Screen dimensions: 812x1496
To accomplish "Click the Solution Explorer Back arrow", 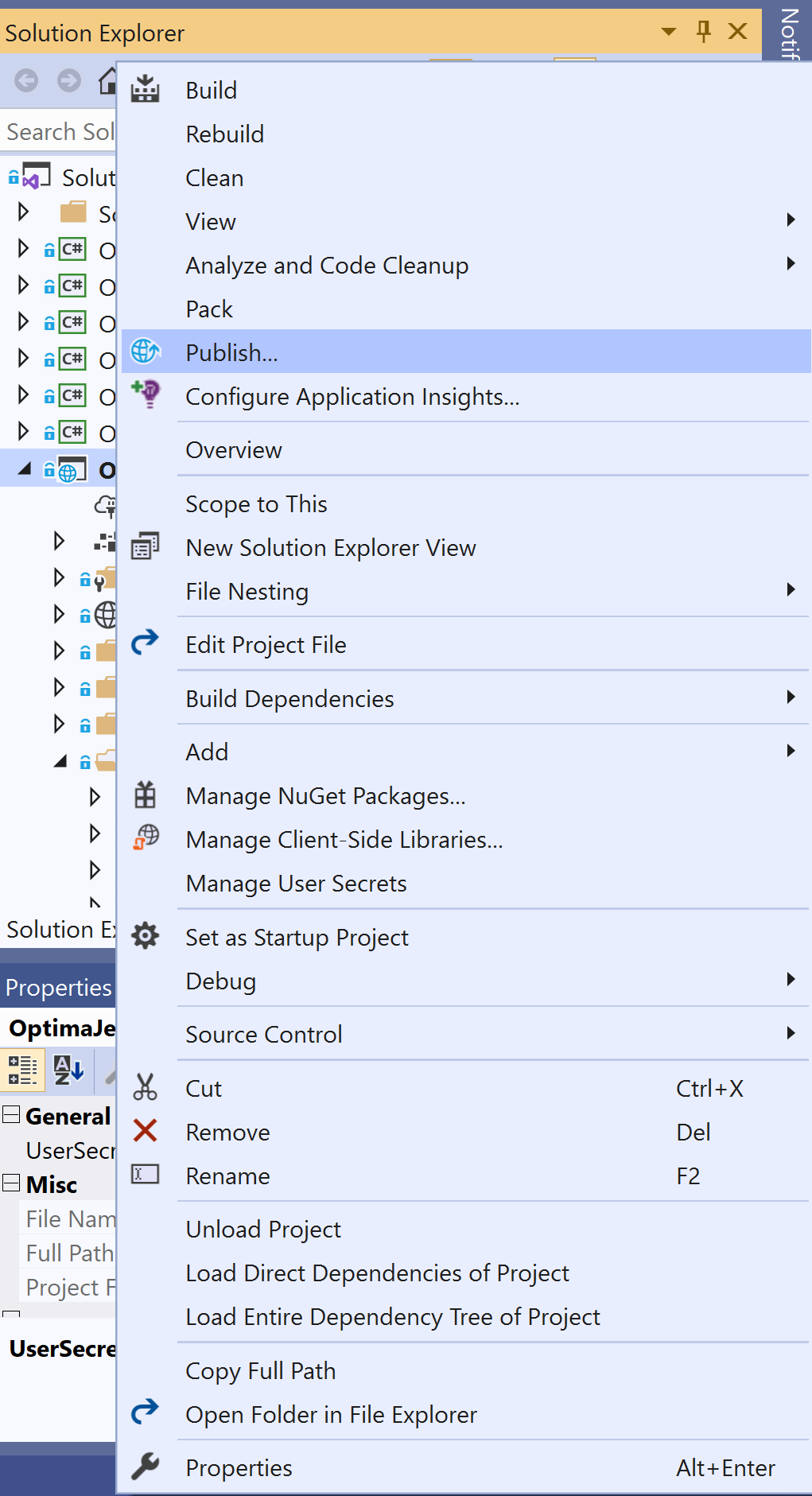I will point(26,80).
